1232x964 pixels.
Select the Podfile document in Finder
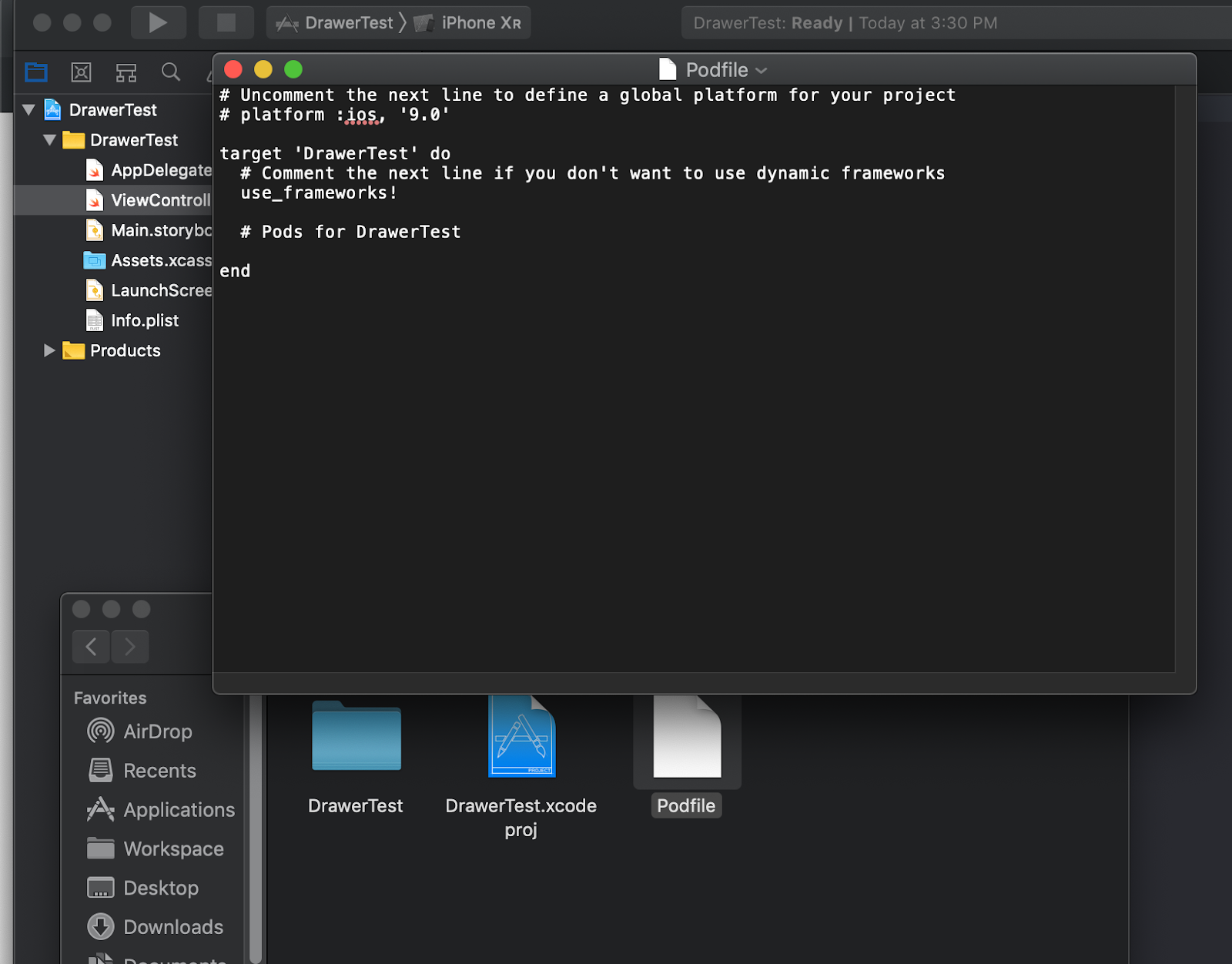[x=687, y=756]
